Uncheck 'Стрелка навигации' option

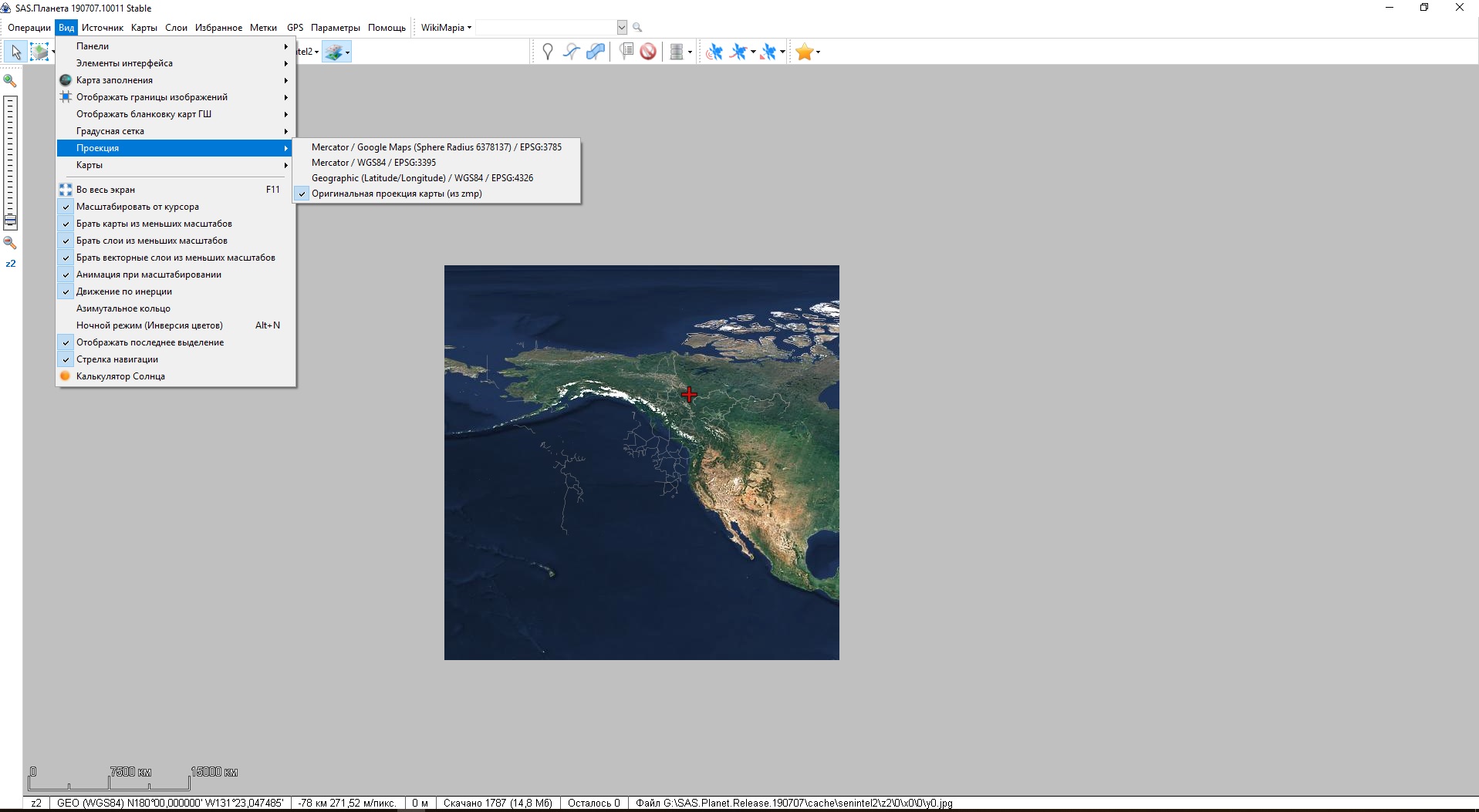tap(116, 359)
